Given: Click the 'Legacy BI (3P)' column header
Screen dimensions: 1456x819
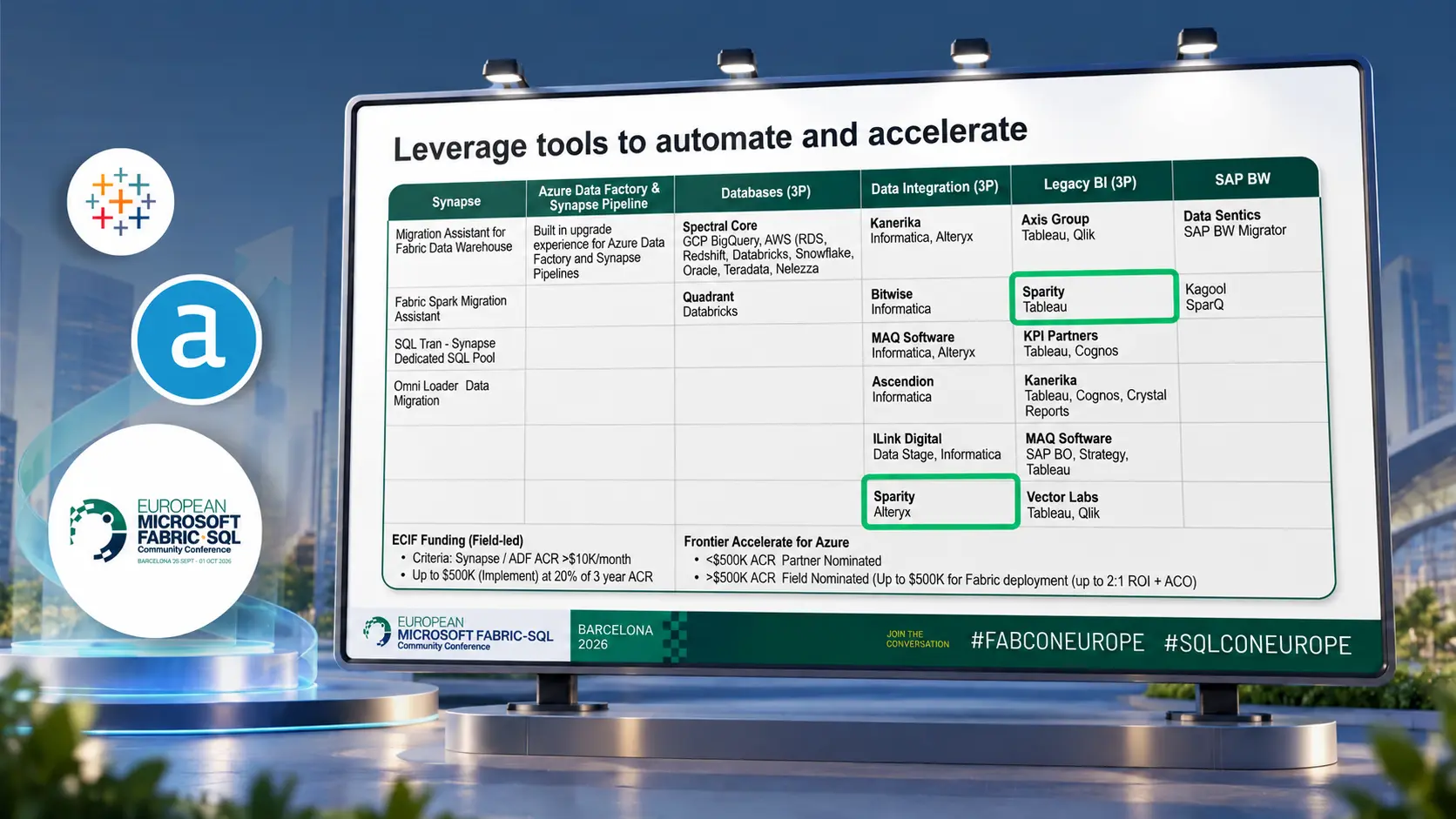Looking at the screenshot, I should point(1090,184).
